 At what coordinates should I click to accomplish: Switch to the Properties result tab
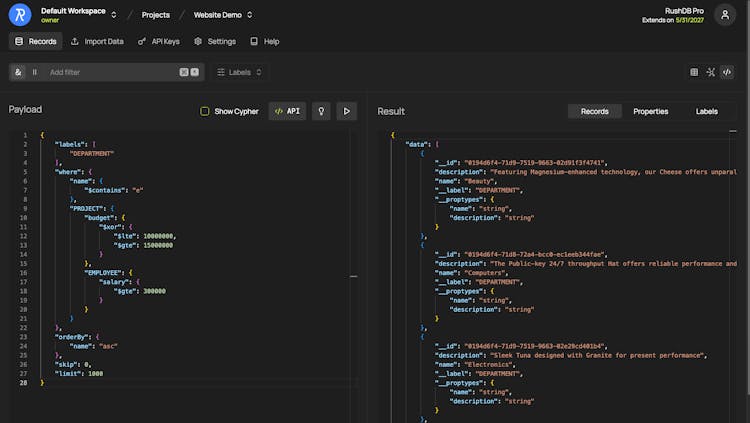click(x=650, y=111)
